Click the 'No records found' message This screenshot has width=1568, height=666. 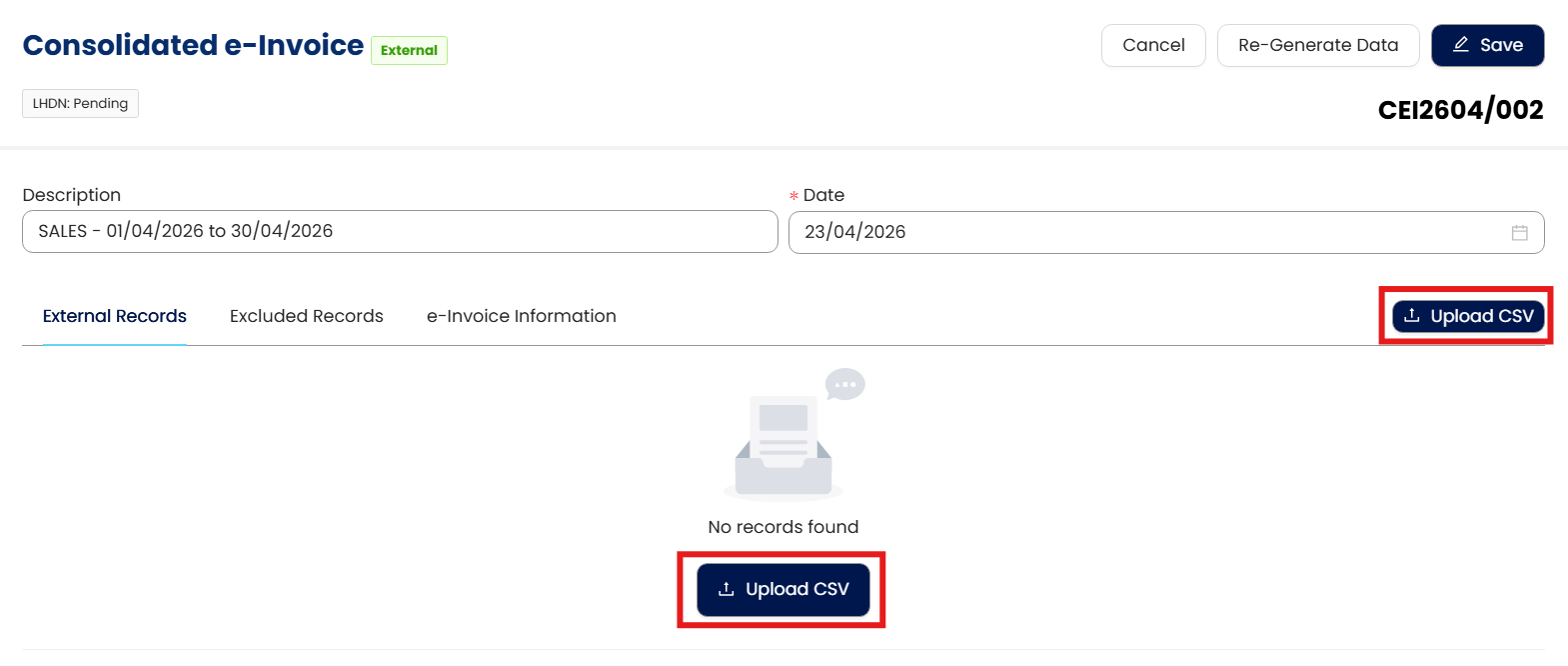[x=783, y=527]
